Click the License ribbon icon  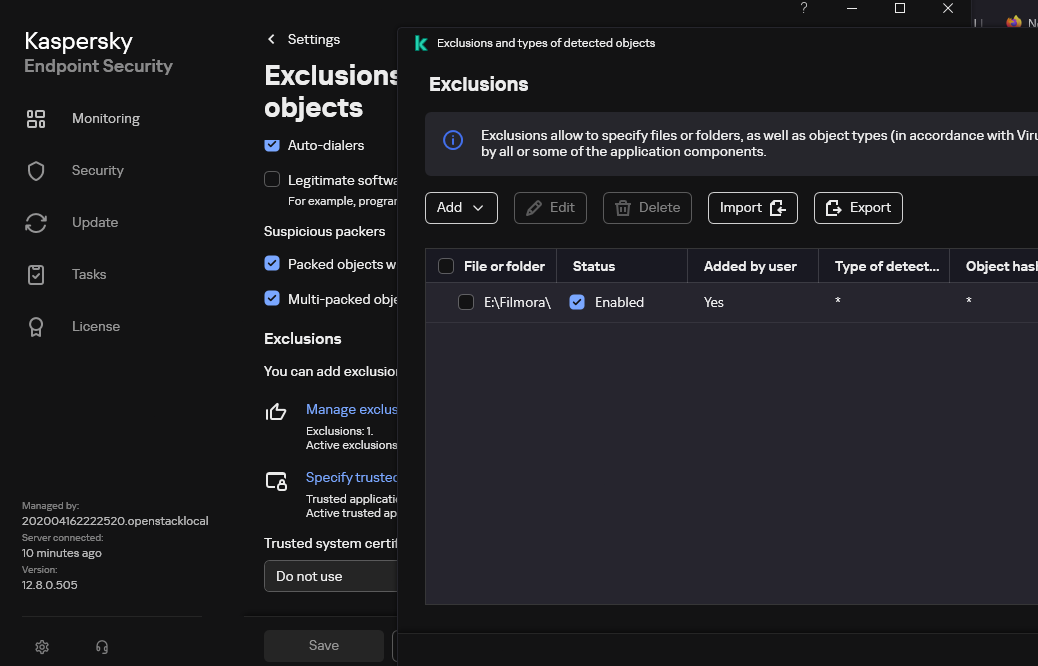(36, 327)
